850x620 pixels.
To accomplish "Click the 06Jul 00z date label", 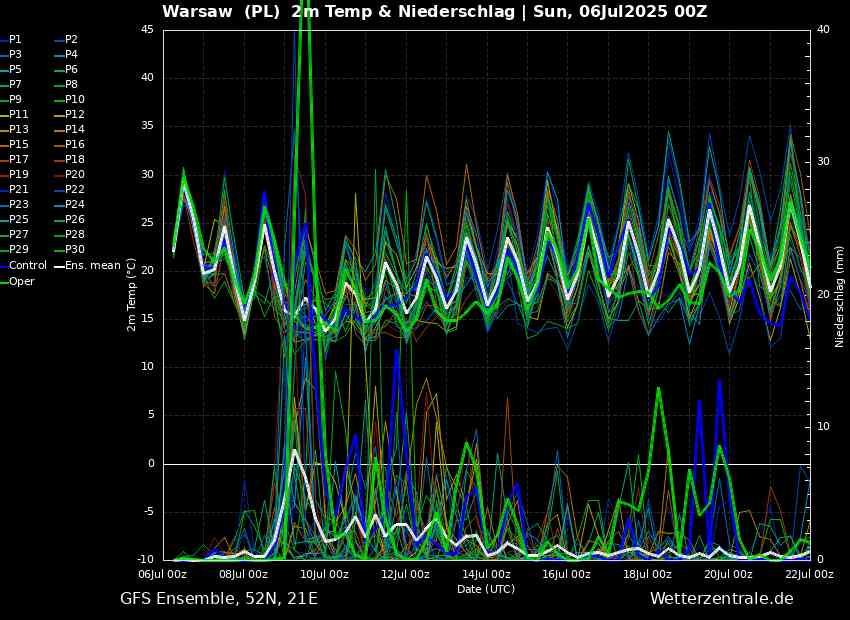I will pyautogui.click(x=164, y=574).
